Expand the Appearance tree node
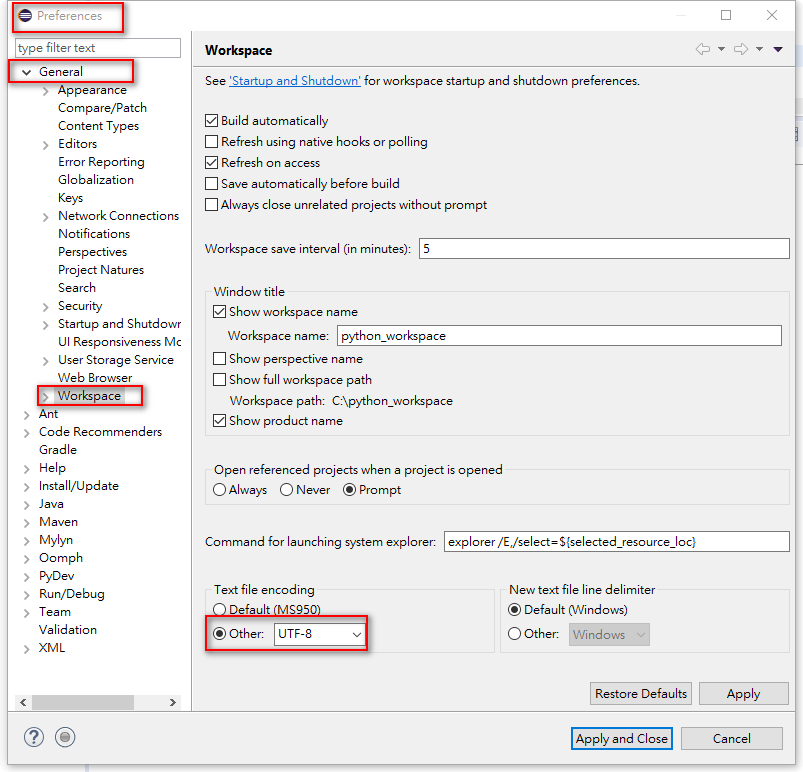The image size is (803, 772). tap(46, 91)
